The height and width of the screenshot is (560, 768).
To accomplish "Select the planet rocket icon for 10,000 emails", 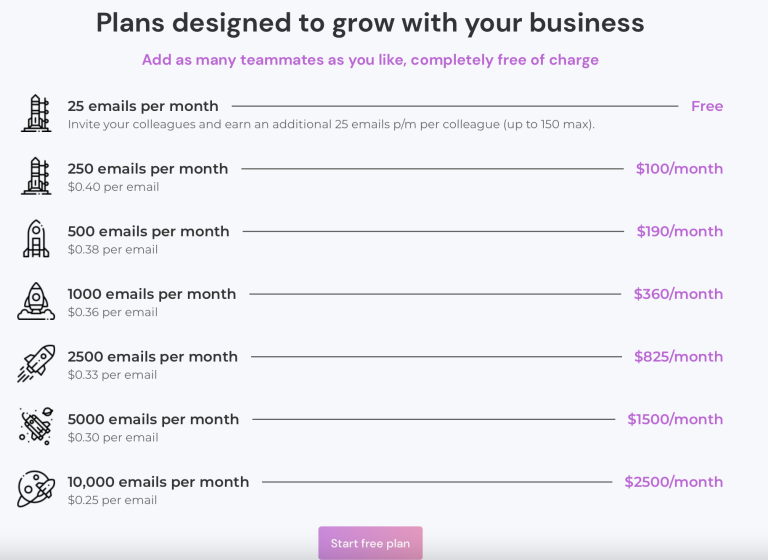I will click(x=36, y=489).
